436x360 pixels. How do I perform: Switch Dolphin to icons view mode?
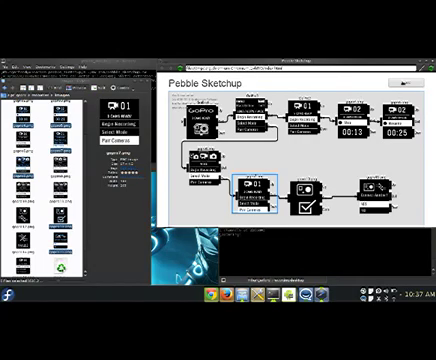pos(23,88)
